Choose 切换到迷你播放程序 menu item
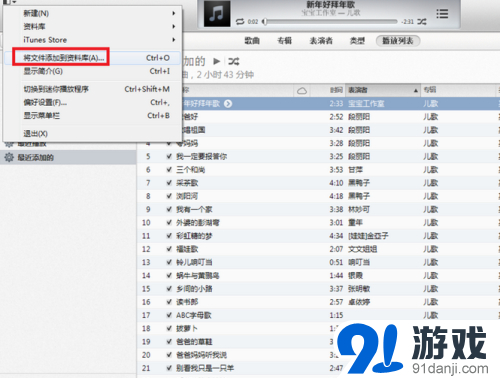The width and height of the screenshot is (500, 378). click(x=93, y=89)
